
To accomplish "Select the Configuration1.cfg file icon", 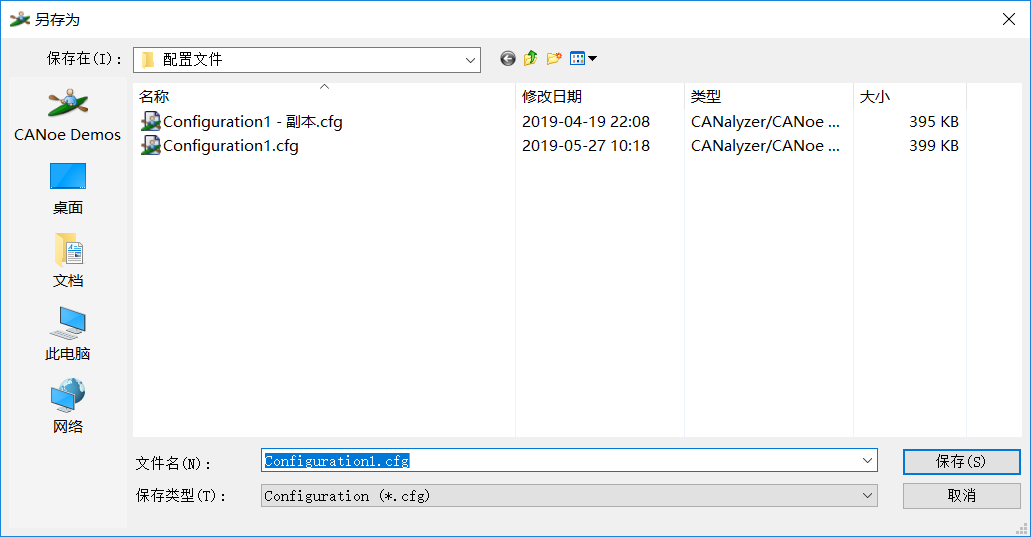I will pos(151,145).
